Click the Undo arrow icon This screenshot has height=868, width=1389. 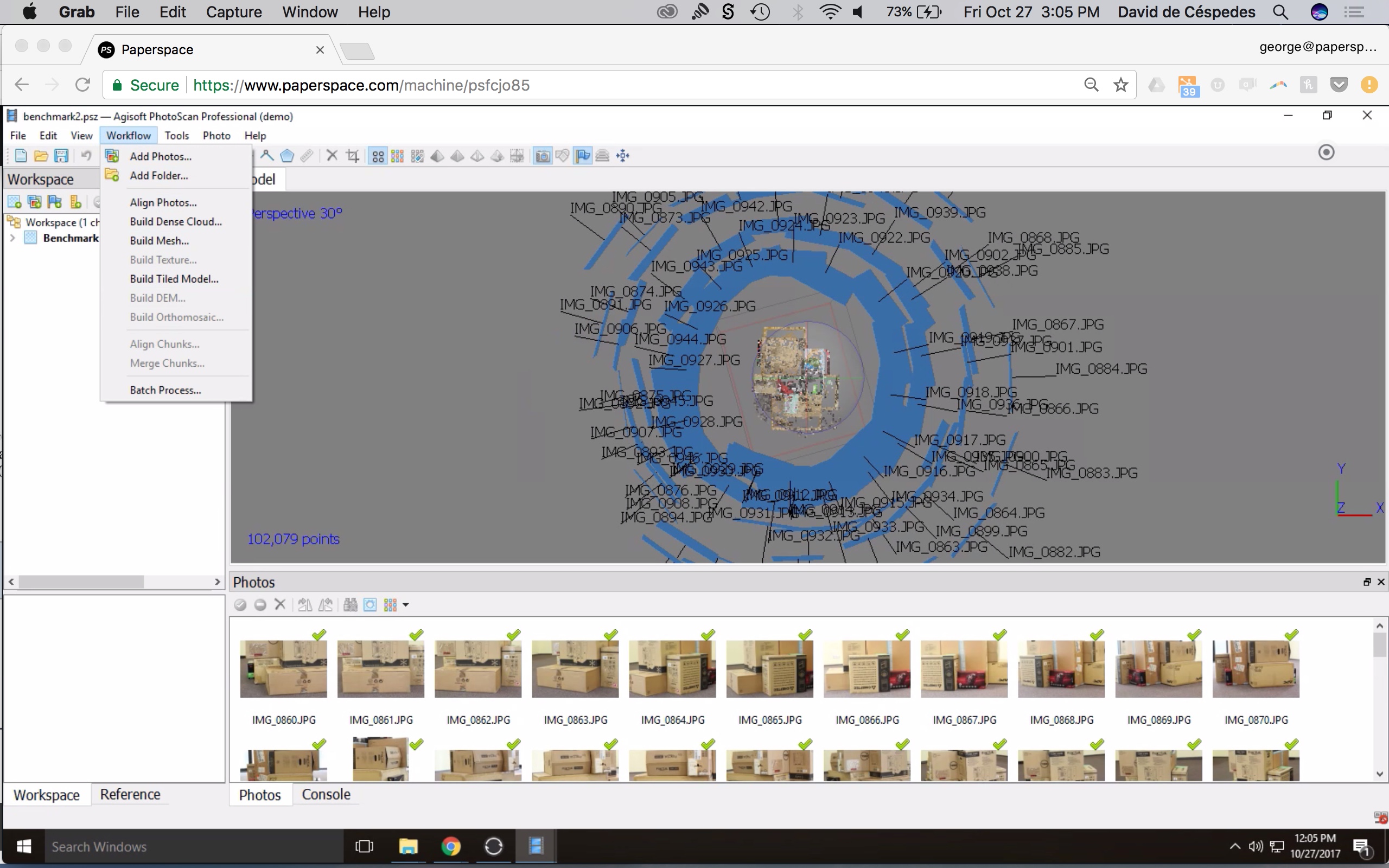pyautogui.click(x=86, y=156)
